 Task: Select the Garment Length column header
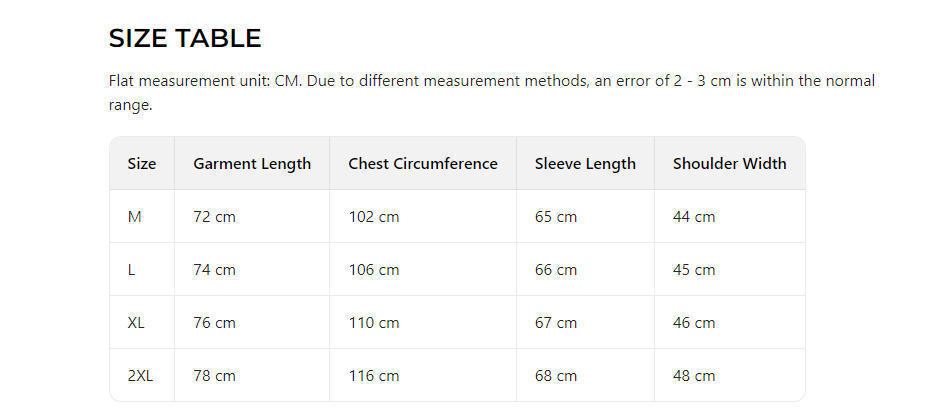click(252, 164)
